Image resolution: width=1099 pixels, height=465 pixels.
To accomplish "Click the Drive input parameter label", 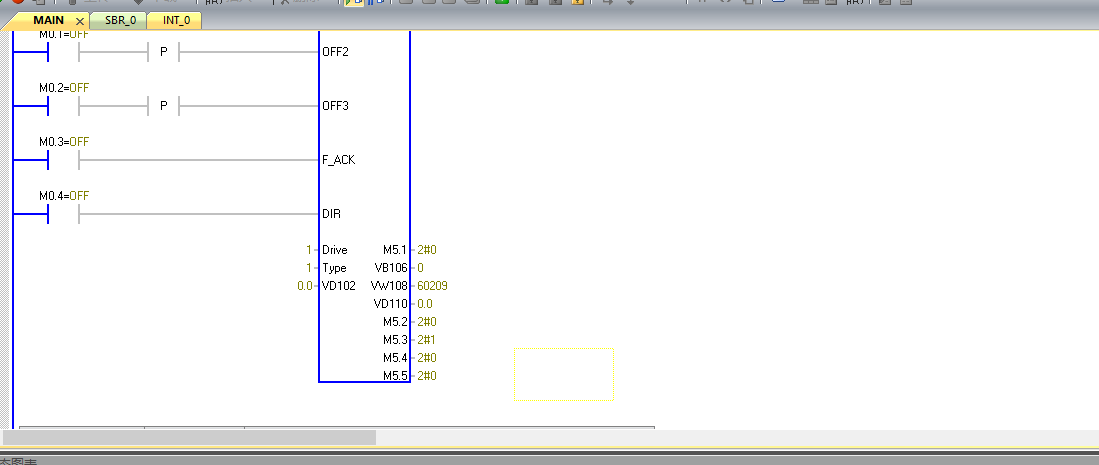I will coord(335,250).
